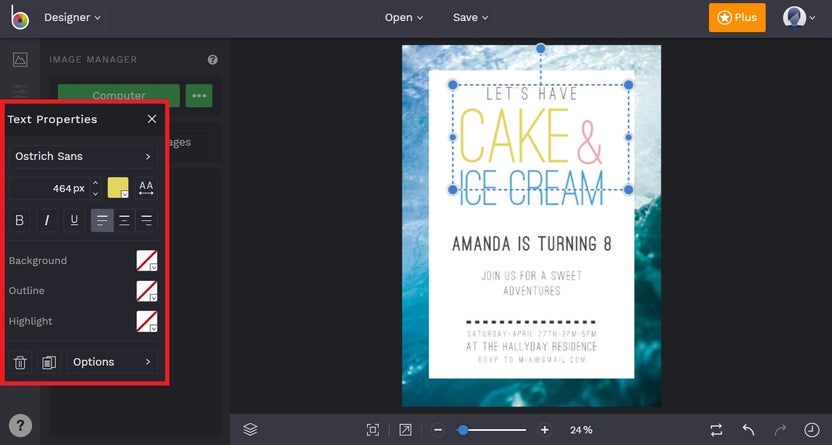
Task: Open the Background color swatch
Action: point(147,261)
